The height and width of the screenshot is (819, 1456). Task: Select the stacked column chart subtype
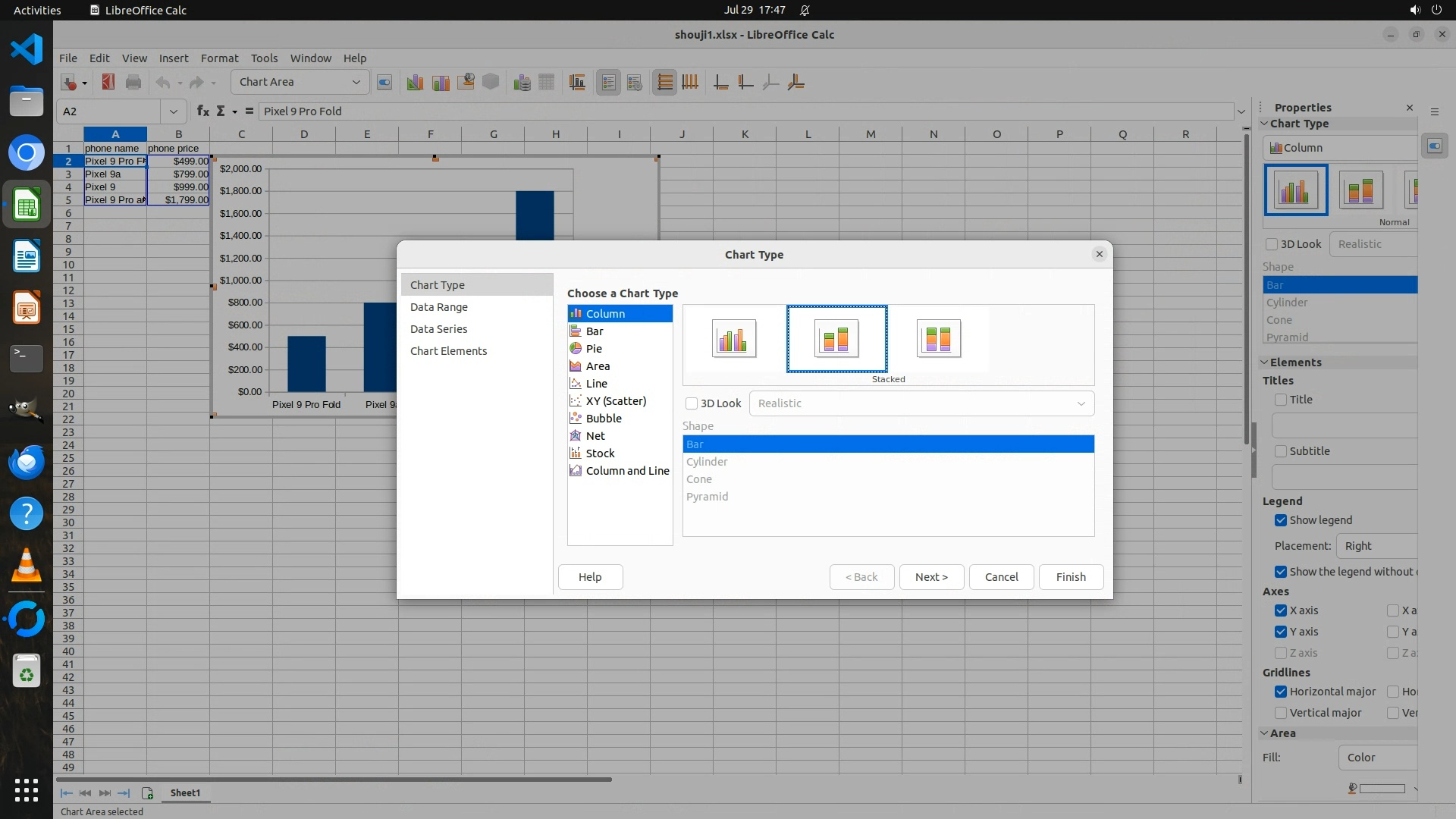point(836,338)
